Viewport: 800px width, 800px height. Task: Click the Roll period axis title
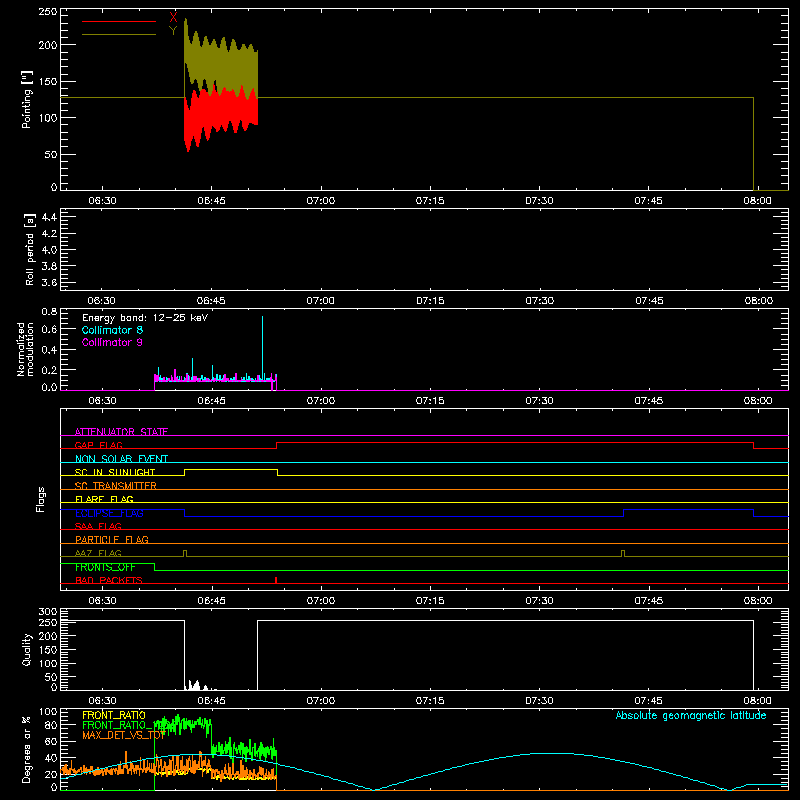(30, 250)
